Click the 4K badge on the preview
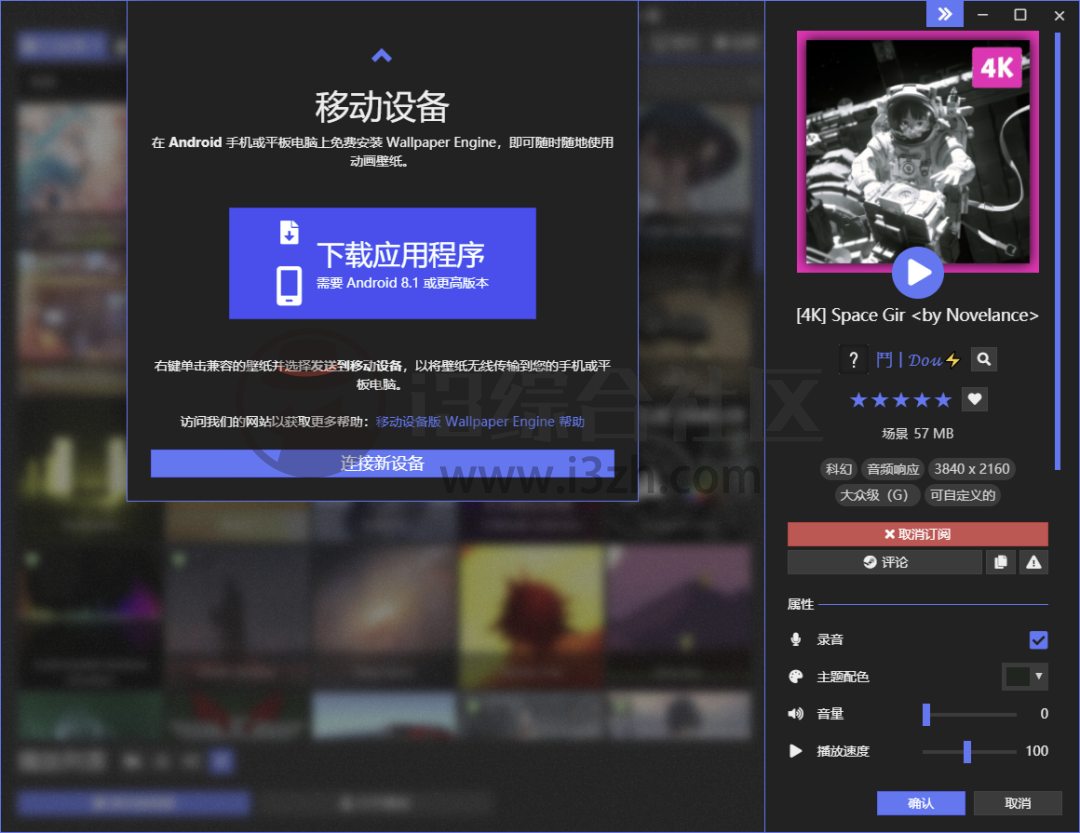1080x833 pixels. tap(996, 68)
